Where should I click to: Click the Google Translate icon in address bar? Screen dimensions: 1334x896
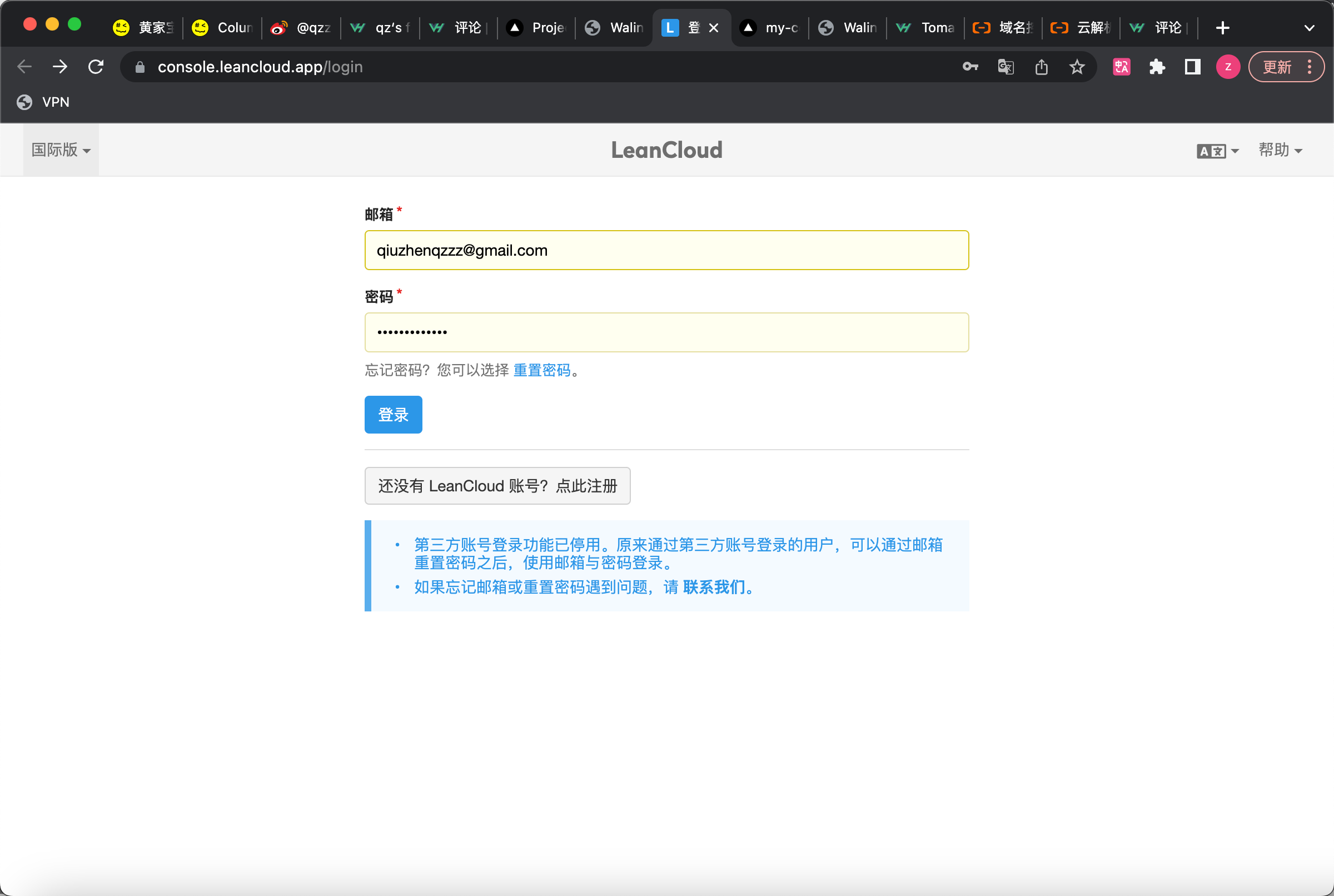click(x=1006, y=67)
